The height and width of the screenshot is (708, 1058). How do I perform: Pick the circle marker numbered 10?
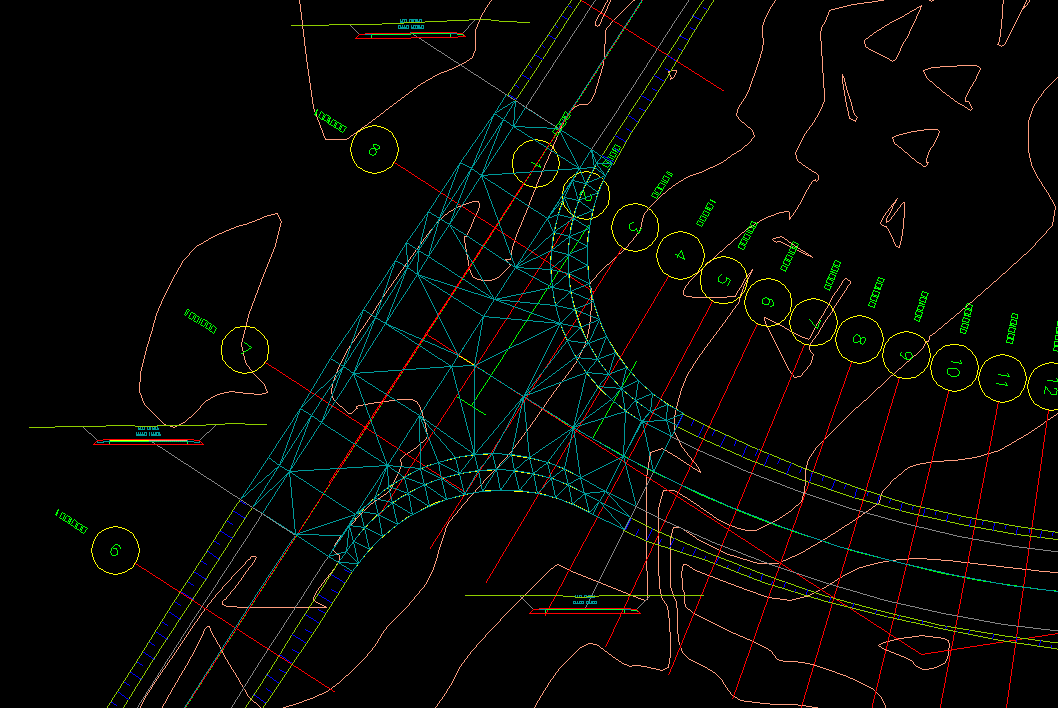(954, 369)
